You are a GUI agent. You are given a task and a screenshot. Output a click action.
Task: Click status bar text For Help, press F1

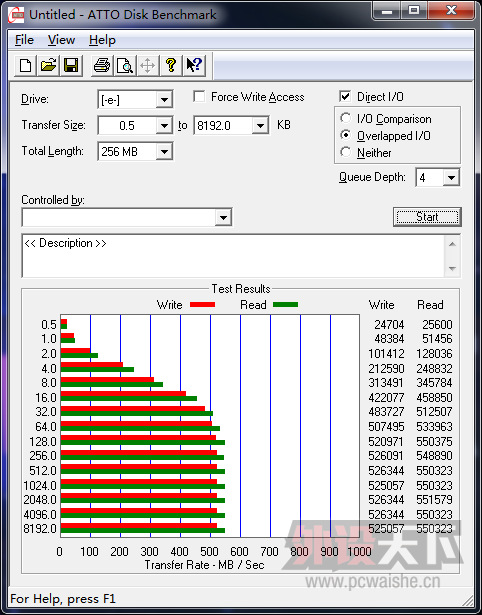[63, 599]
